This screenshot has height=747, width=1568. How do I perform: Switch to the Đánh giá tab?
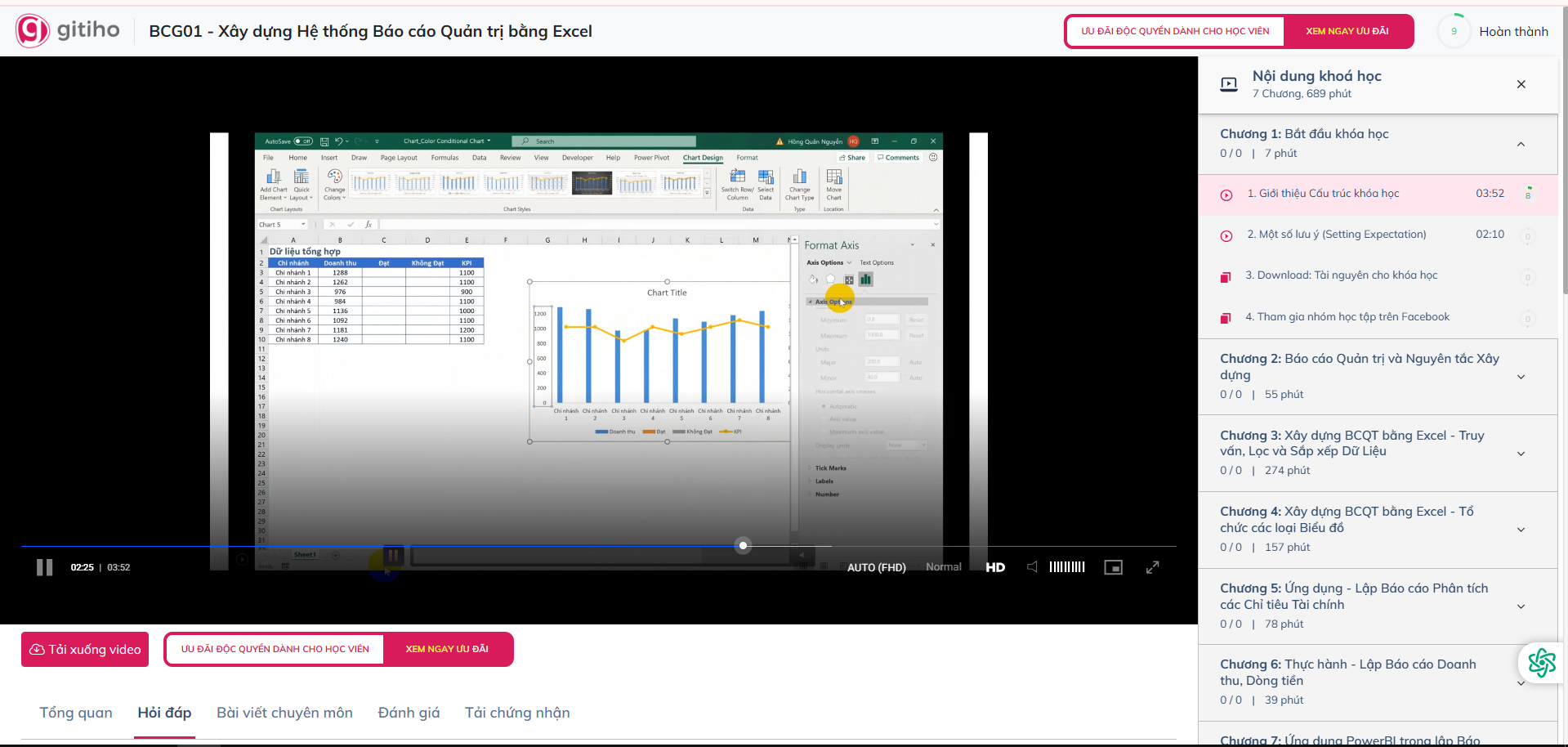click(409, 713)
